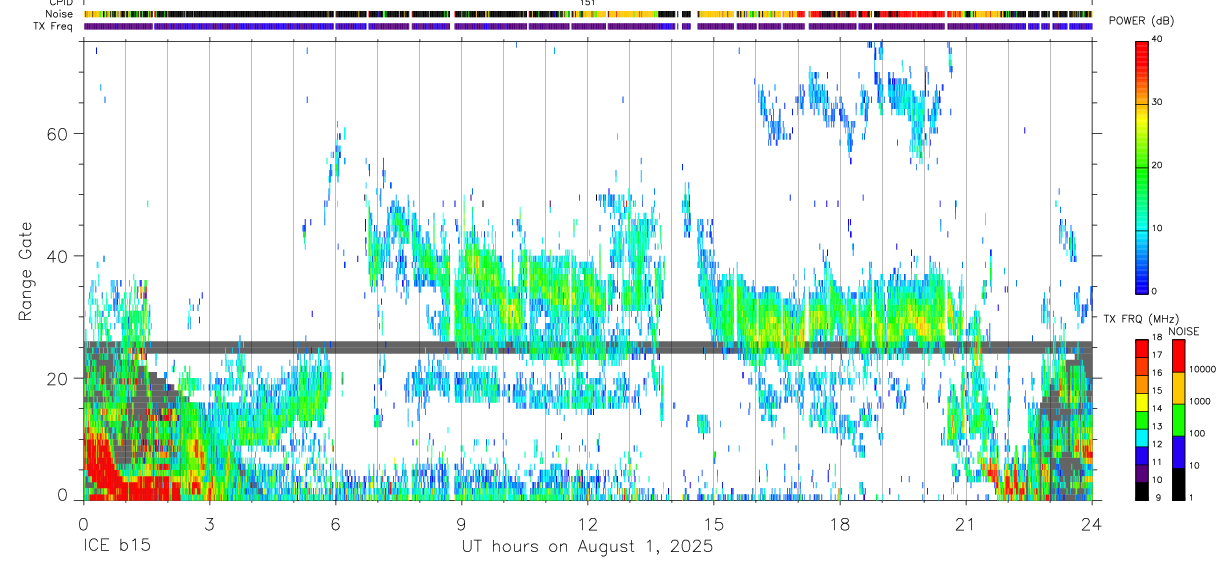Viewport: 1228px width, 567px height.
Task: Select the rainbow POWER color scale bar
Action: (x=1142, y=166)
